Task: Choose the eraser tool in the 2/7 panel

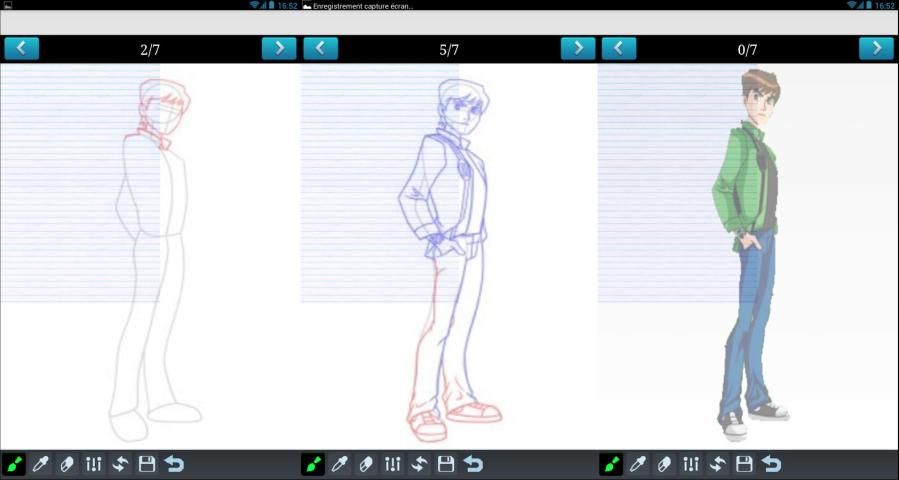Action: click(68, 464)
